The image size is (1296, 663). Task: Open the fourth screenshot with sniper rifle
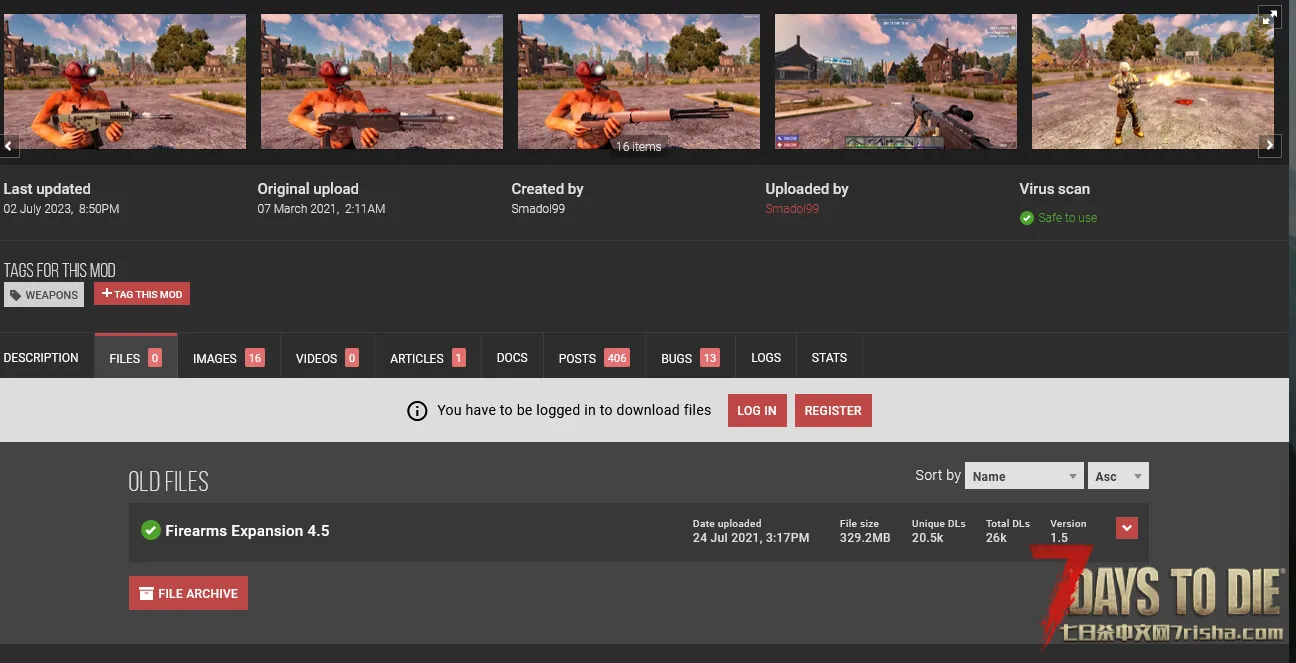pyautogui.click(x=895, y=81)
